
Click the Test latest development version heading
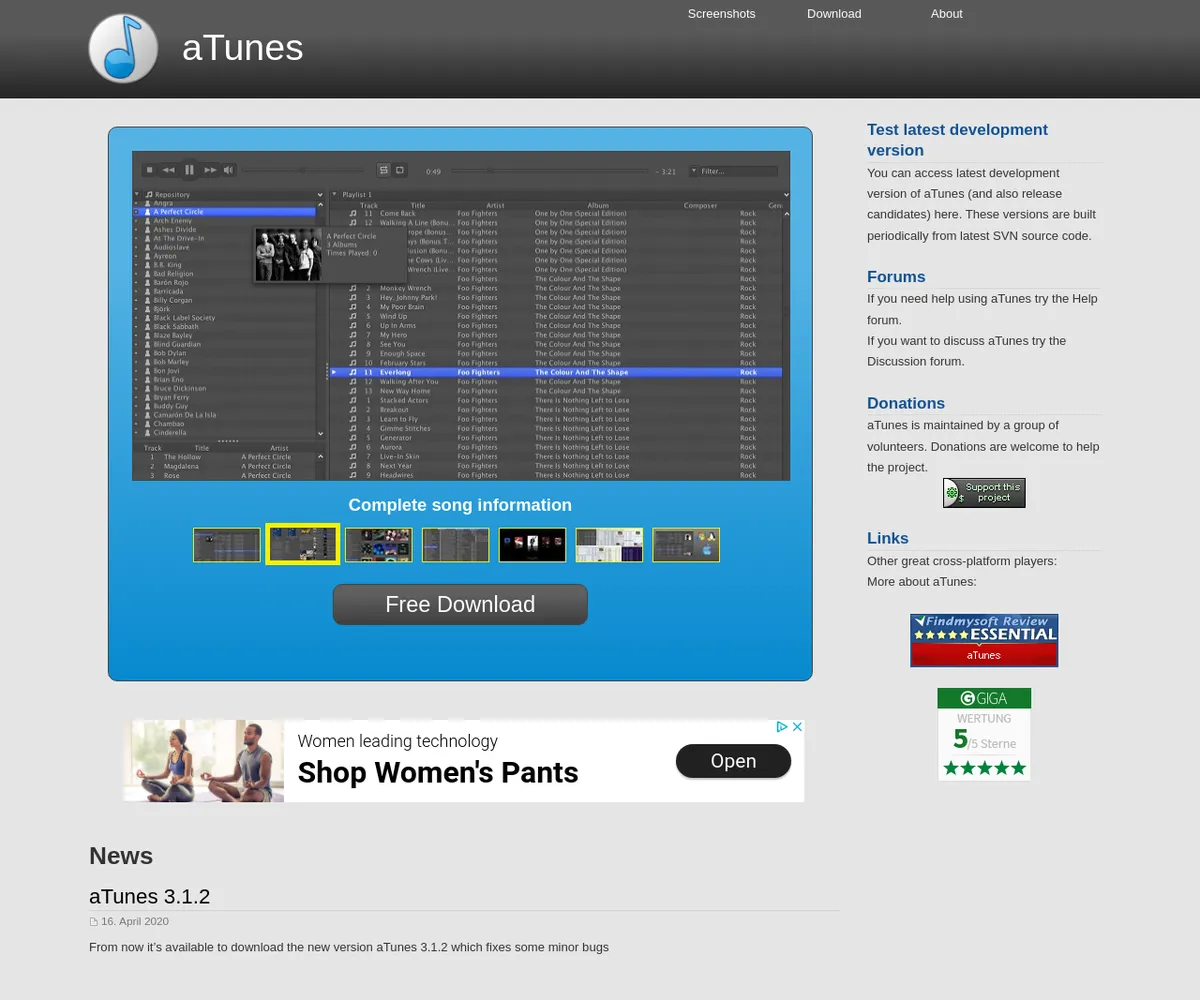coord(957,140)
